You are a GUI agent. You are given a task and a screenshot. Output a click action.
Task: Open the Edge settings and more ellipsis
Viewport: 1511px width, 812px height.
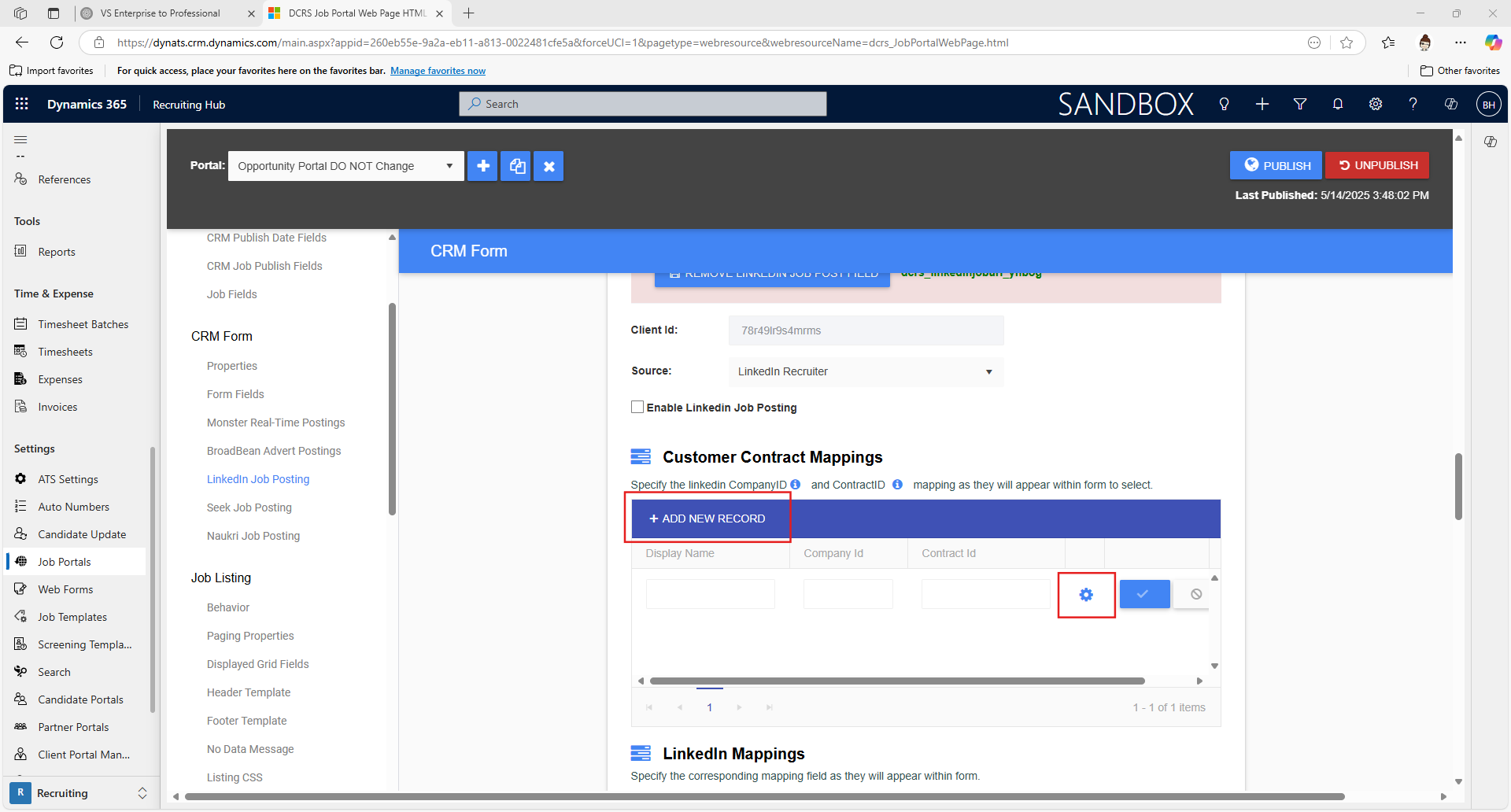click(x=1461, y=42)
